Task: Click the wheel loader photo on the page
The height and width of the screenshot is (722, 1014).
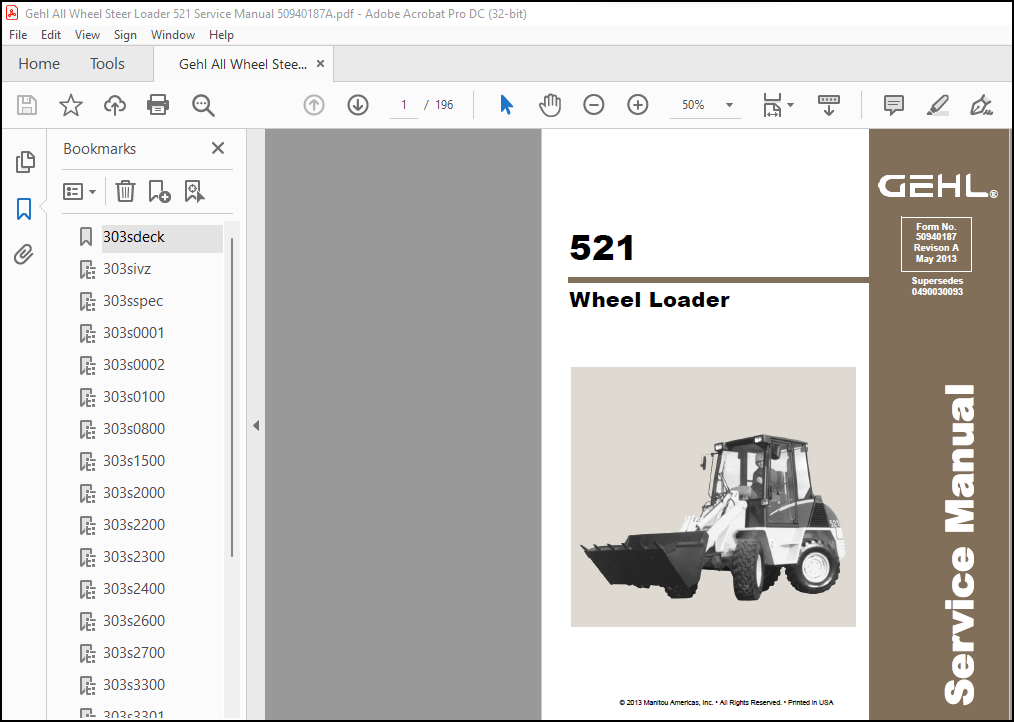Action: click(x=713, y=497)
